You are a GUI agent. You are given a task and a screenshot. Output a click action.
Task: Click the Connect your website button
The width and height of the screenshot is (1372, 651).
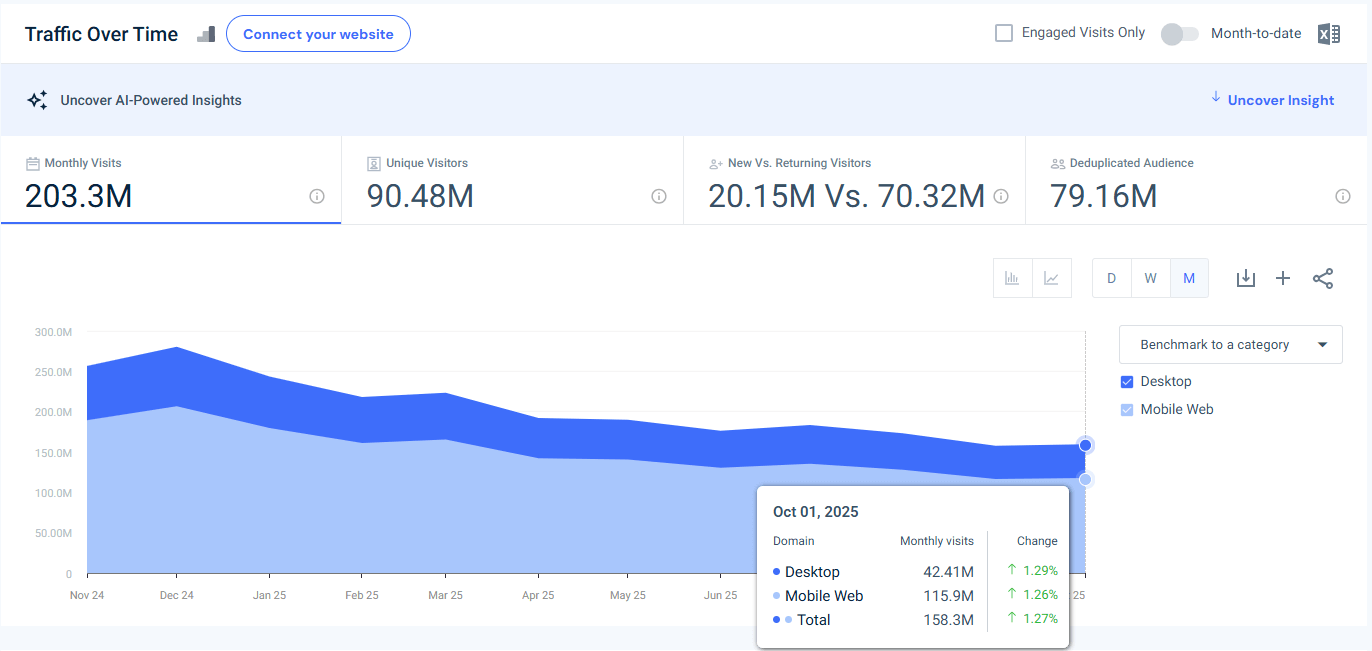[x=318, y=33]
